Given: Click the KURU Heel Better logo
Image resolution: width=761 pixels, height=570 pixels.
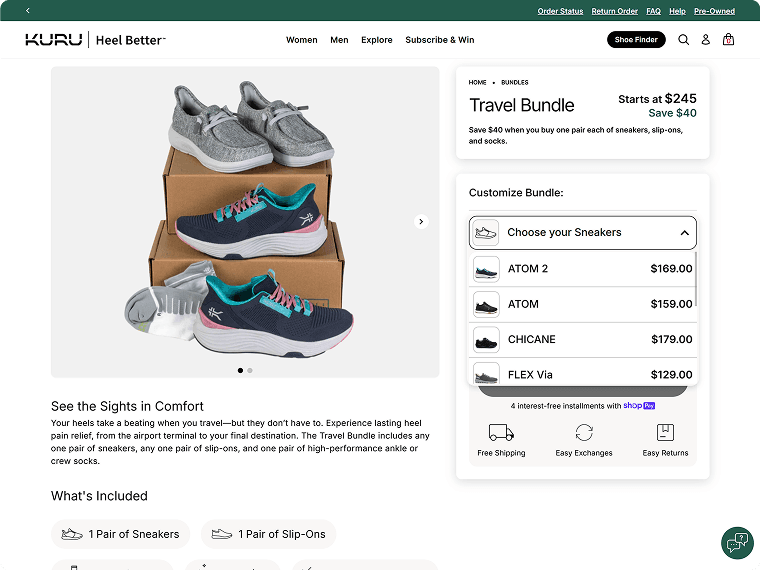Looking at the screenshot, I should [95, 40].
